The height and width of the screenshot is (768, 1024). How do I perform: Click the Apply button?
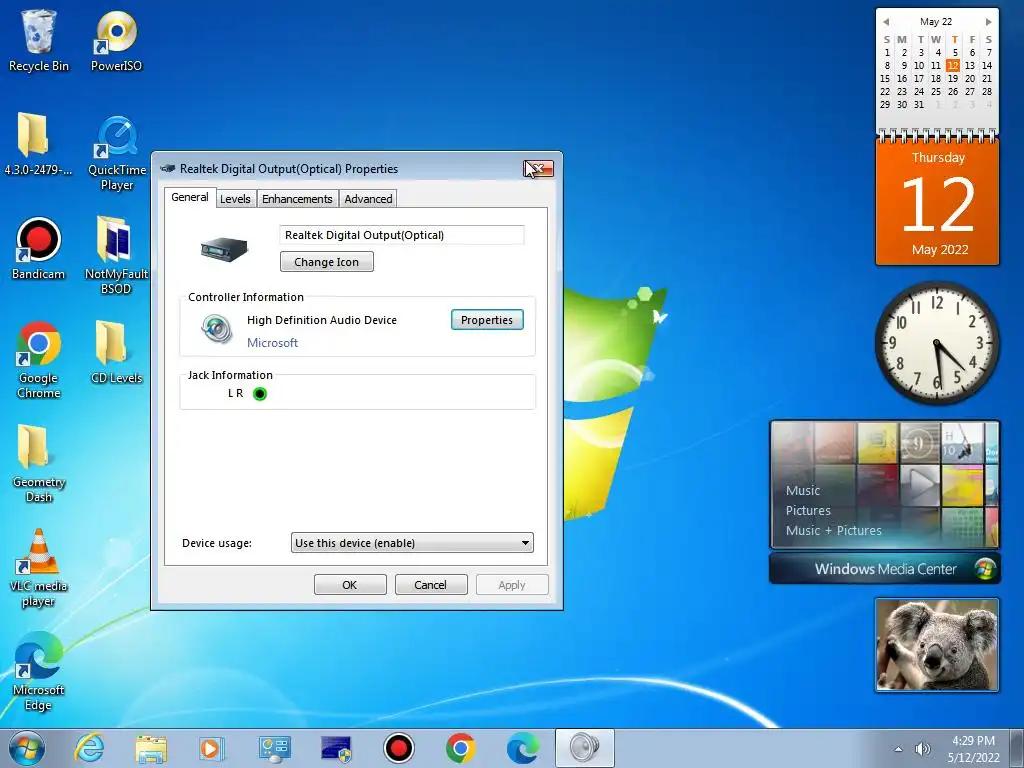point(512,584)
